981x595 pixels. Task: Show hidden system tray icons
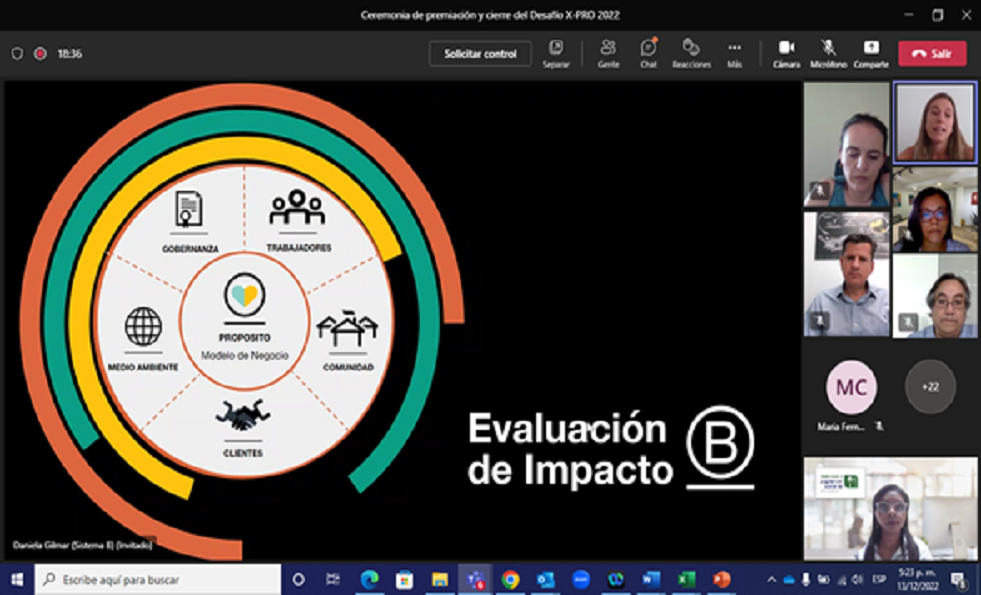click(x=771, y=580)
